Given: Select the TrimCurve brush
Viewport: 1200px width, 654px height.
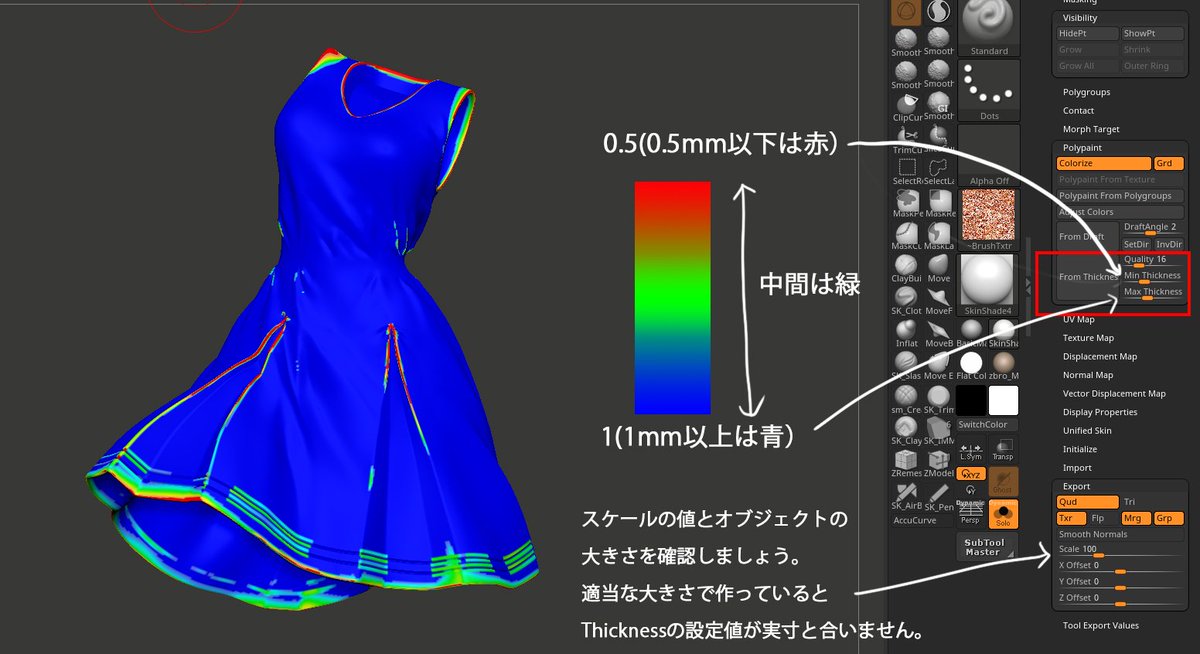Looking at the screenshot, I should 907,139.
